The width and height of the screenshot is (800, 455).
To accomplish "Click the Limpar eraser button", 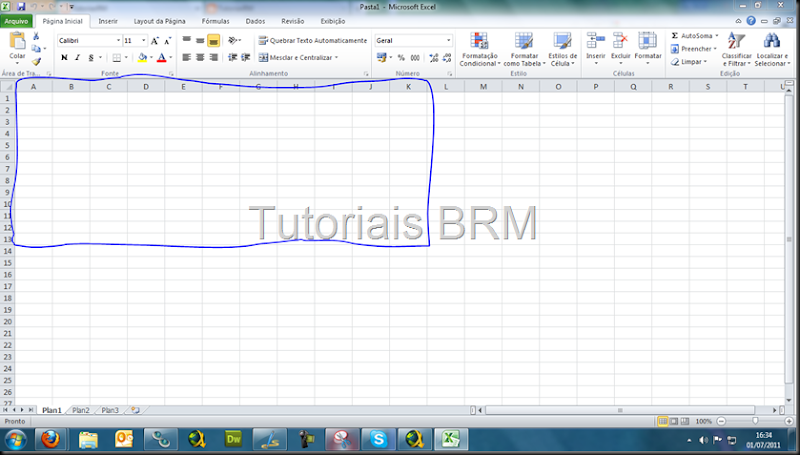I will point(689,62).
